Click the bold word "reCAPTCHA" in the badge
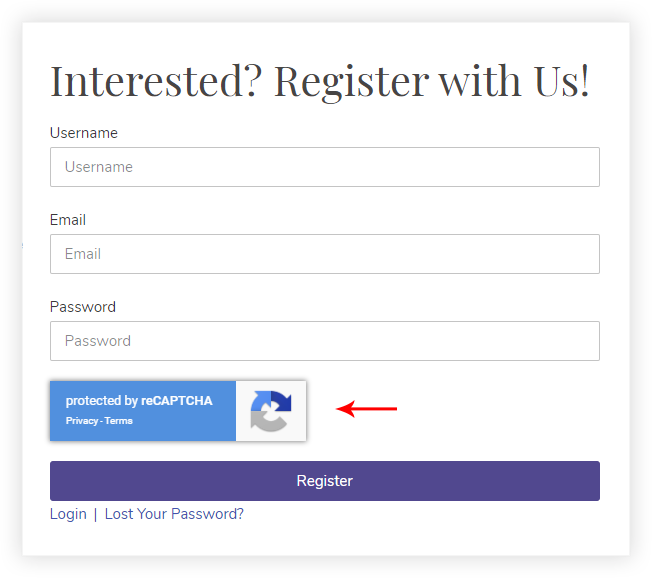652x578 pixels. [x=177, y=401]
